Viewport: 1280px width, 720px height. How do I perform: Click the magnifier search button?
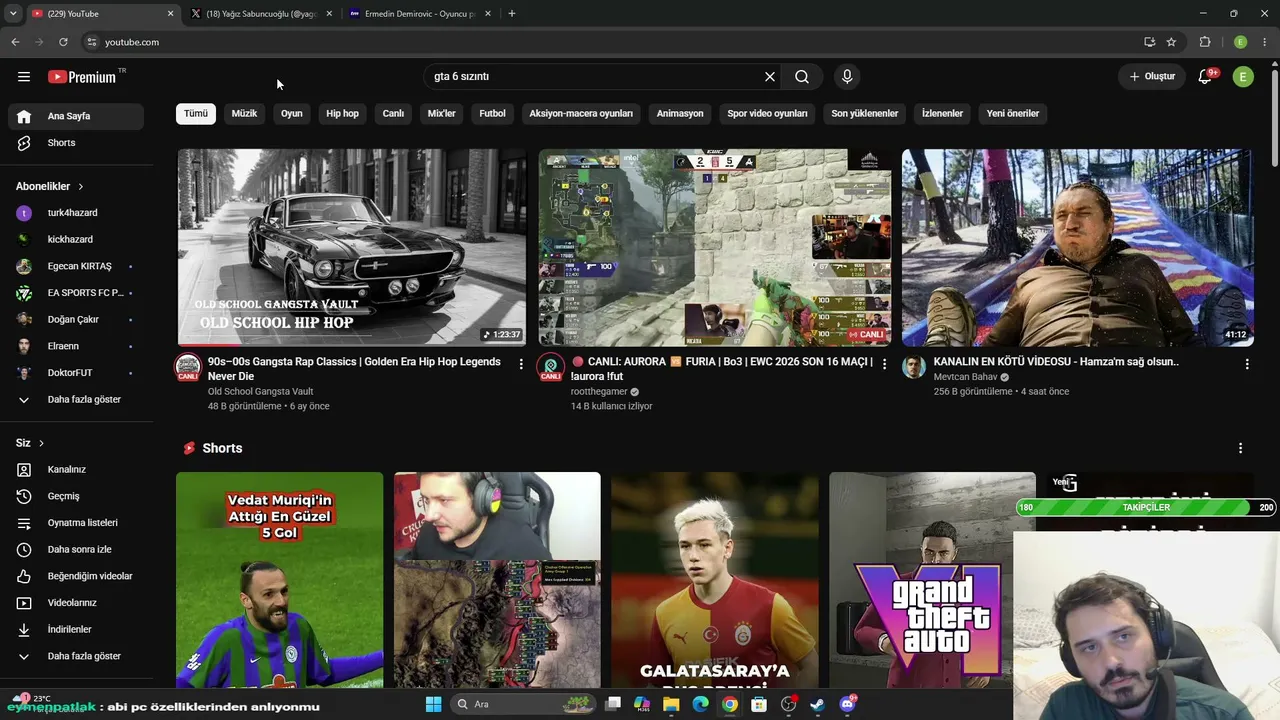[x=802, y=77]
